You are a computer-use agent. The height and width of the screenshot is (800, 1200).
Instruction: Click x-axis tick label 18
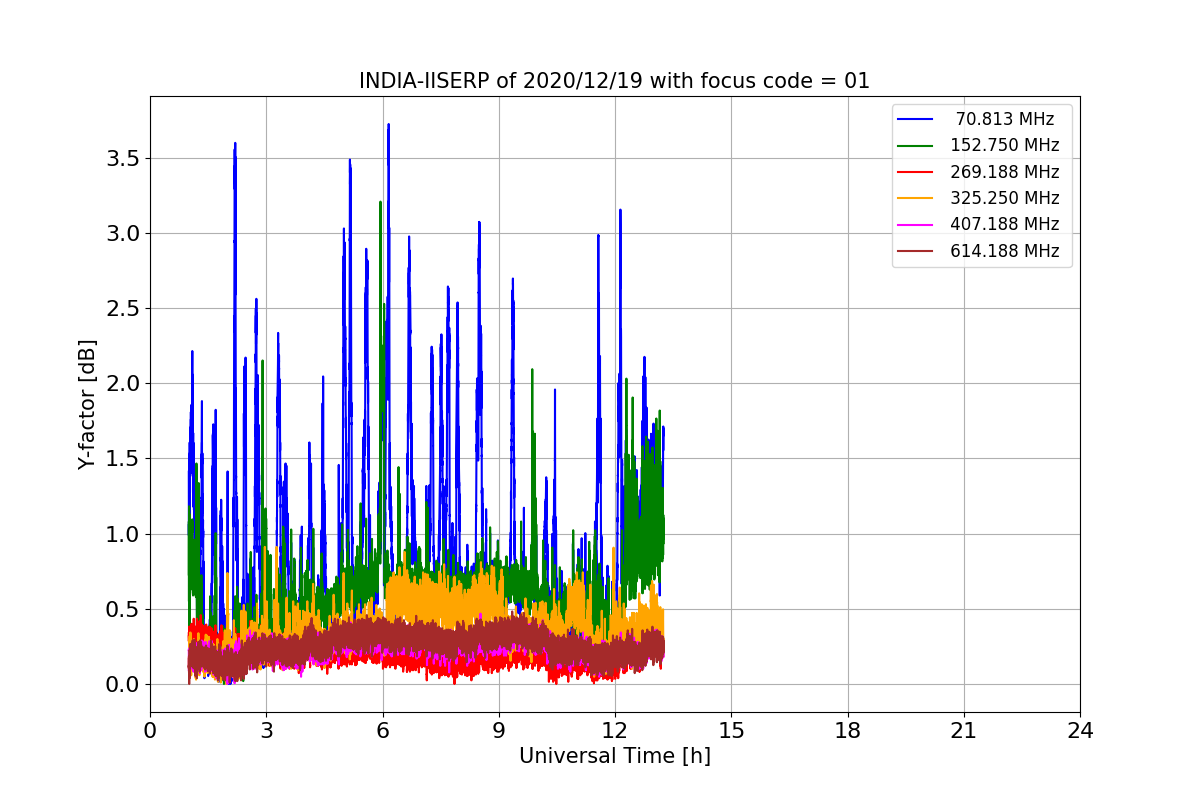coord(847,731)
